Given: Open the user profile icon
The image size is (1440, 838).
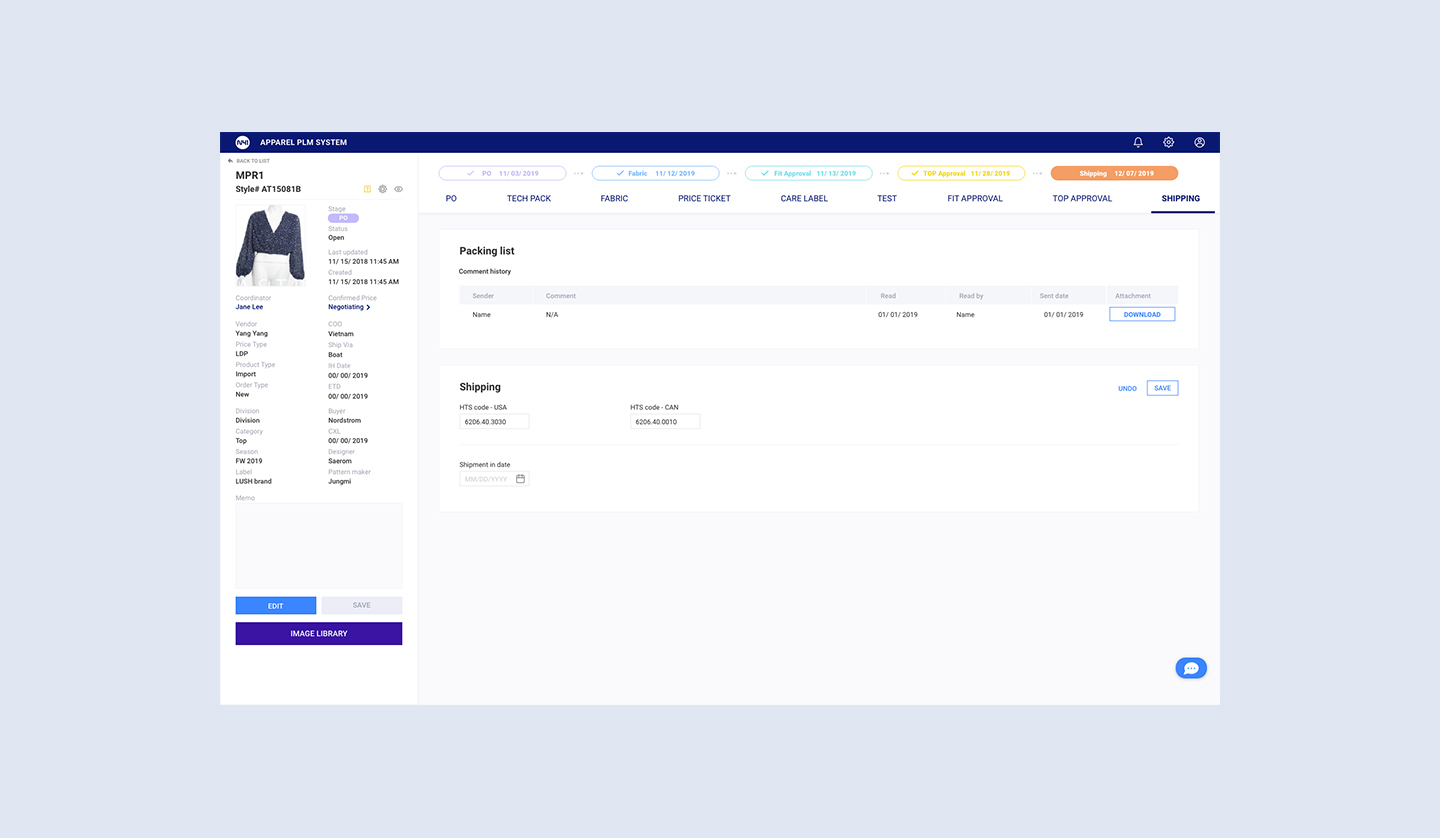Looking at the screenshot, I should coord(1199,142).
